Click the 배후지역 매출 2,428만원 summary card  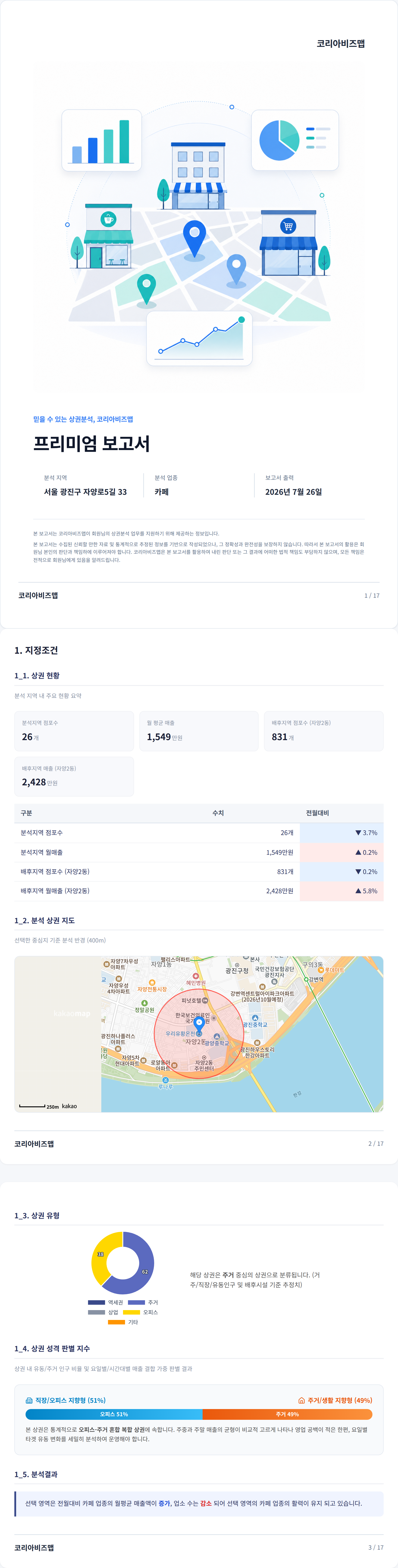tap(74, 776)
